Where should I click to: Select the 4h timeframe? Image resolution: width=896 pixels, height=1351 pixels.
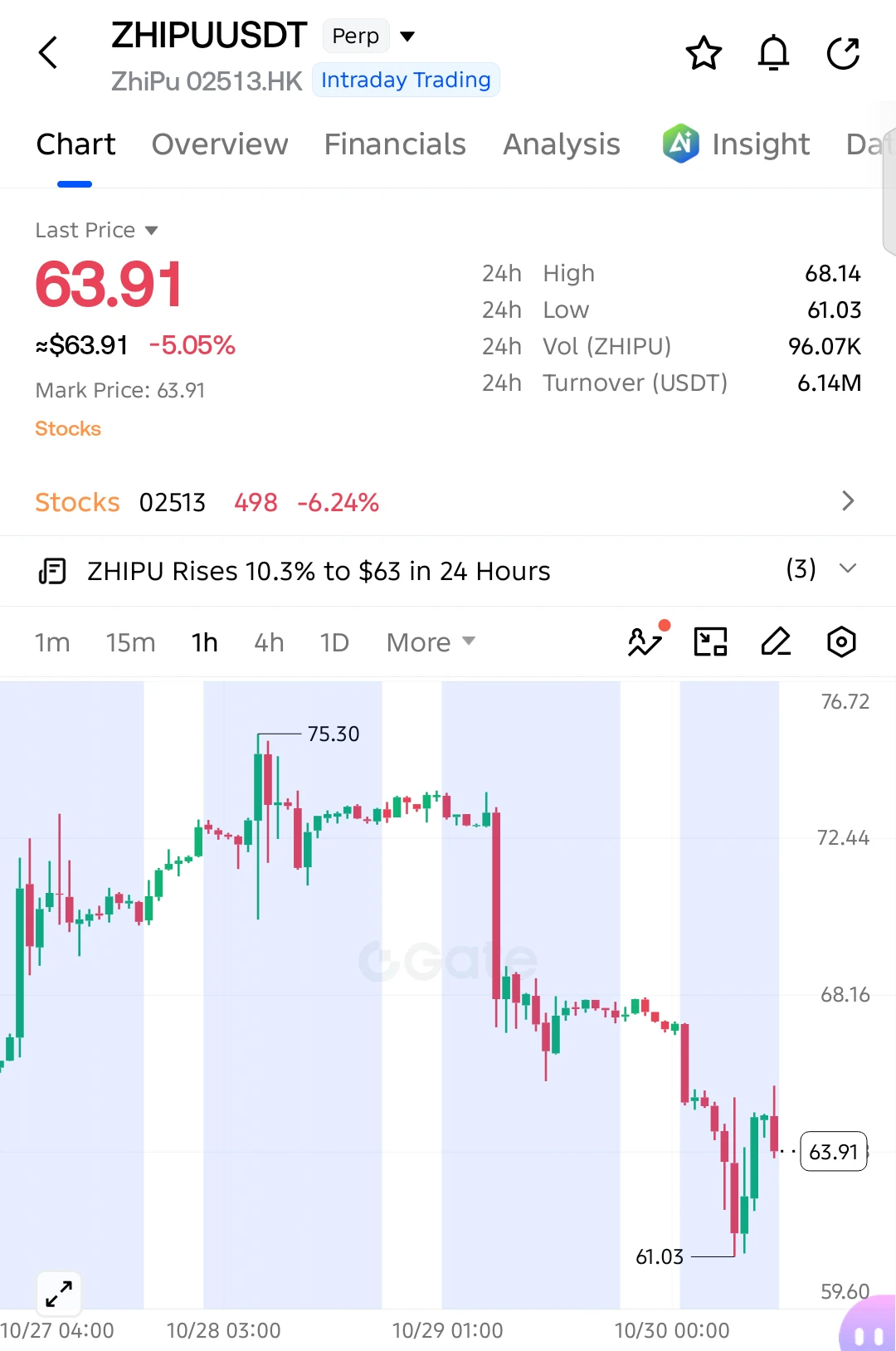269,642
